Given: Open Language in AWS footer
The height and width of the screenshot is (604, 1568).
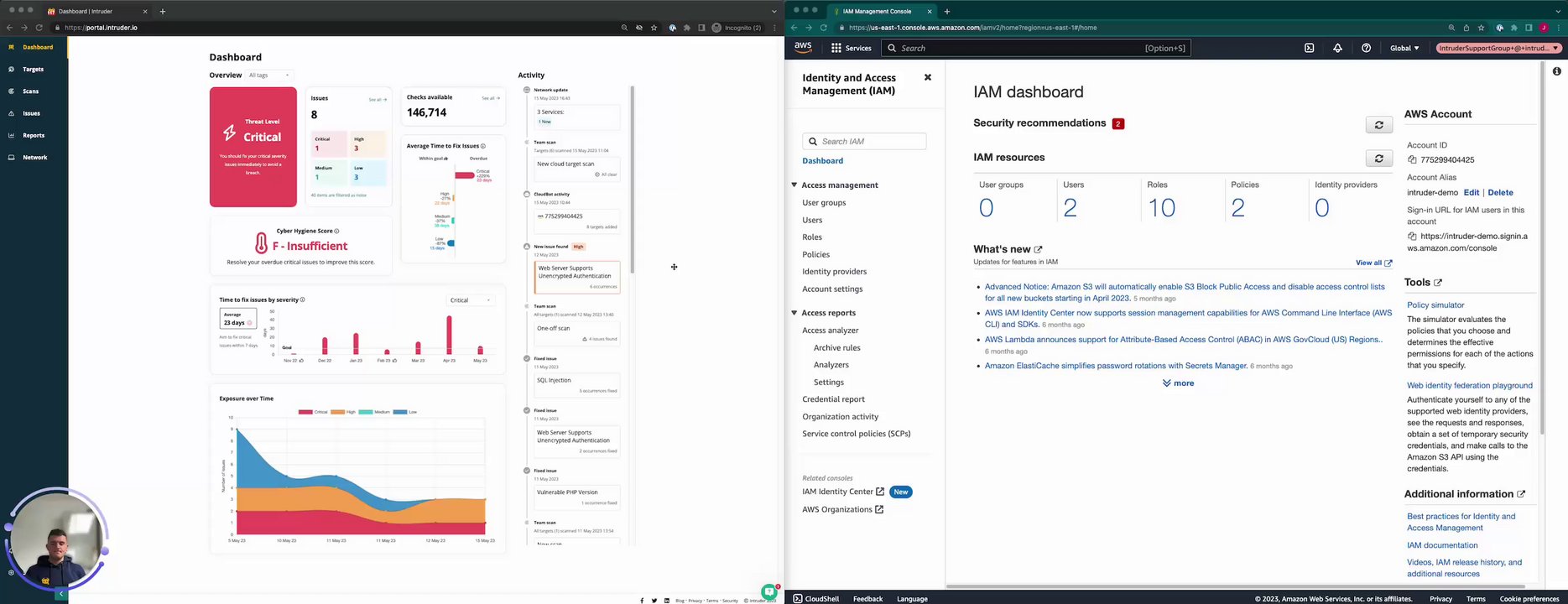Looking at the screenshot, I should (912, 599).
